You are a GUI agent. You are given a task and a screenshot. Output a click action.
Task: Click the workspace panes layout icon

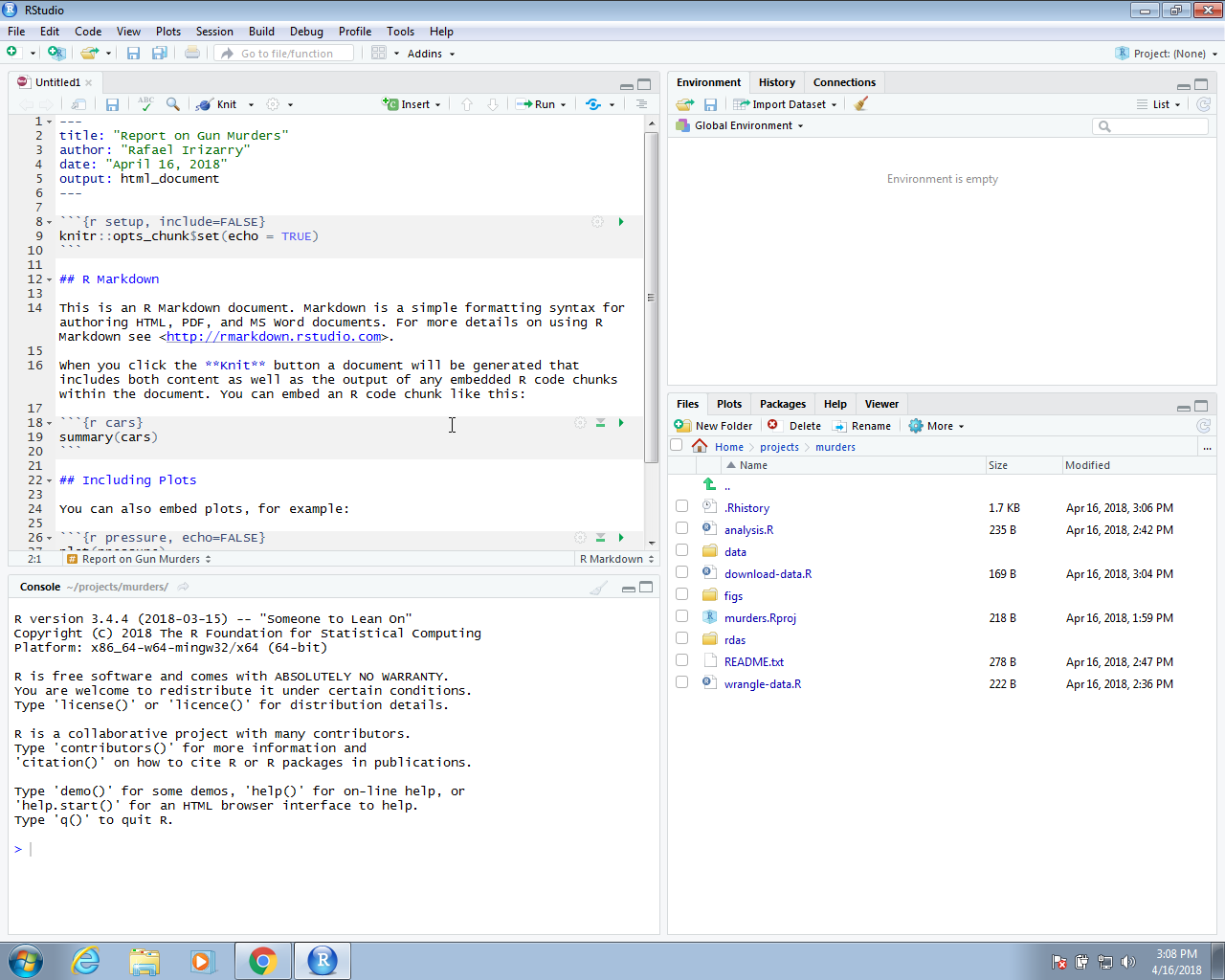(379, 53)
